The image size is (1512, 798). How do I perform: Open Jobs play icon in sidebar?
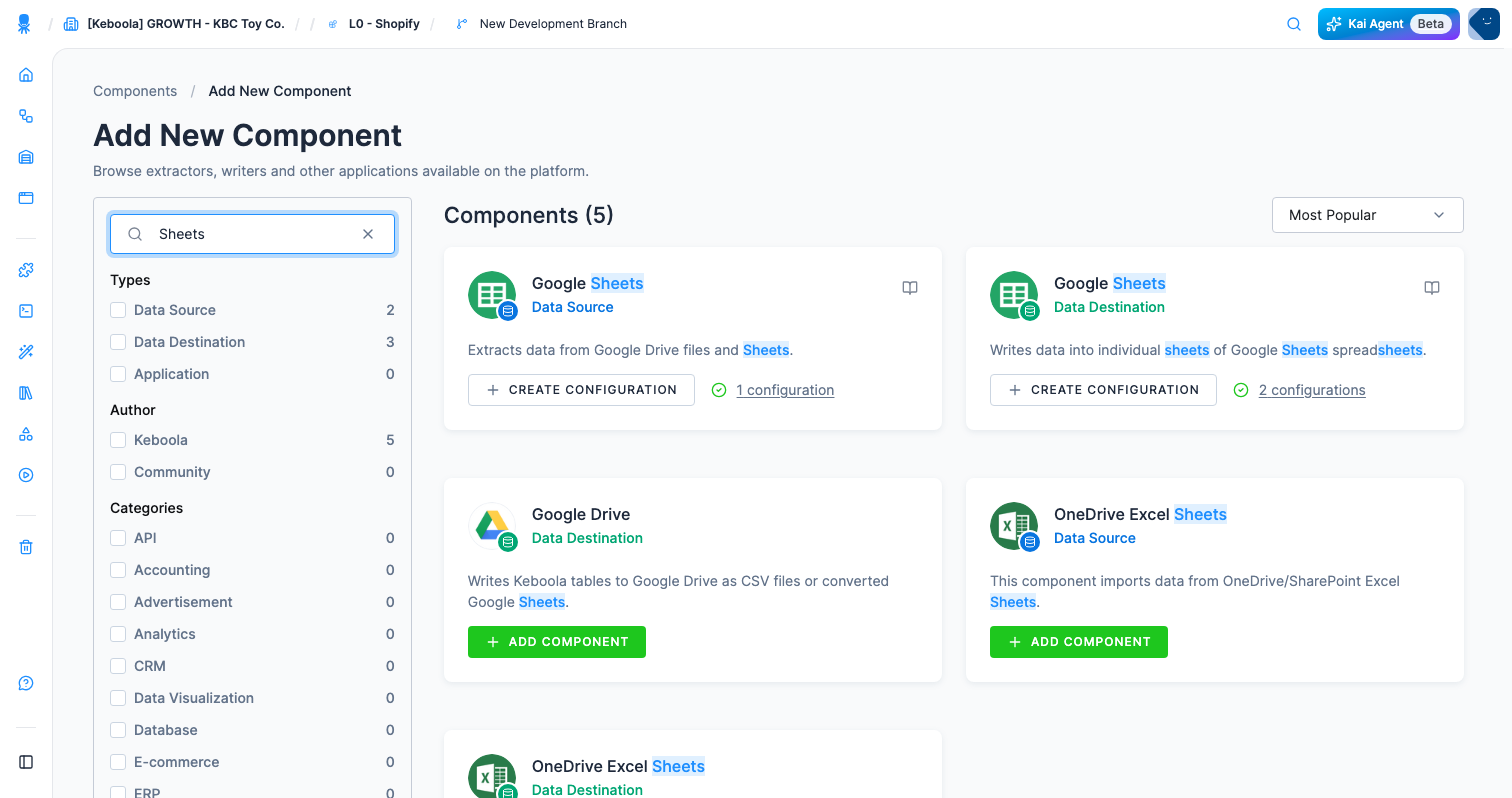[26, 475]
